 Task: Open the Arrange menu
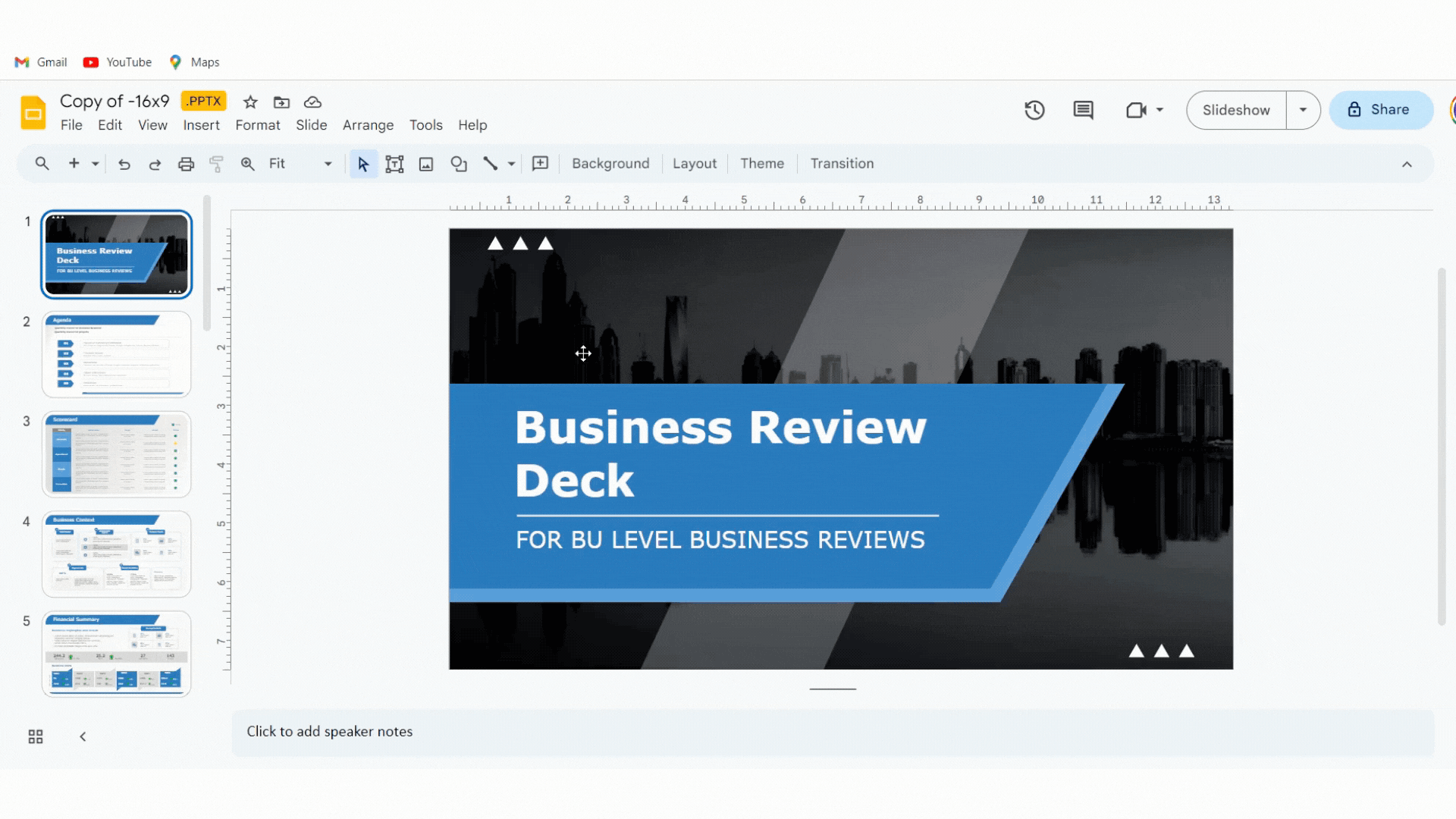tap(368, 125)
